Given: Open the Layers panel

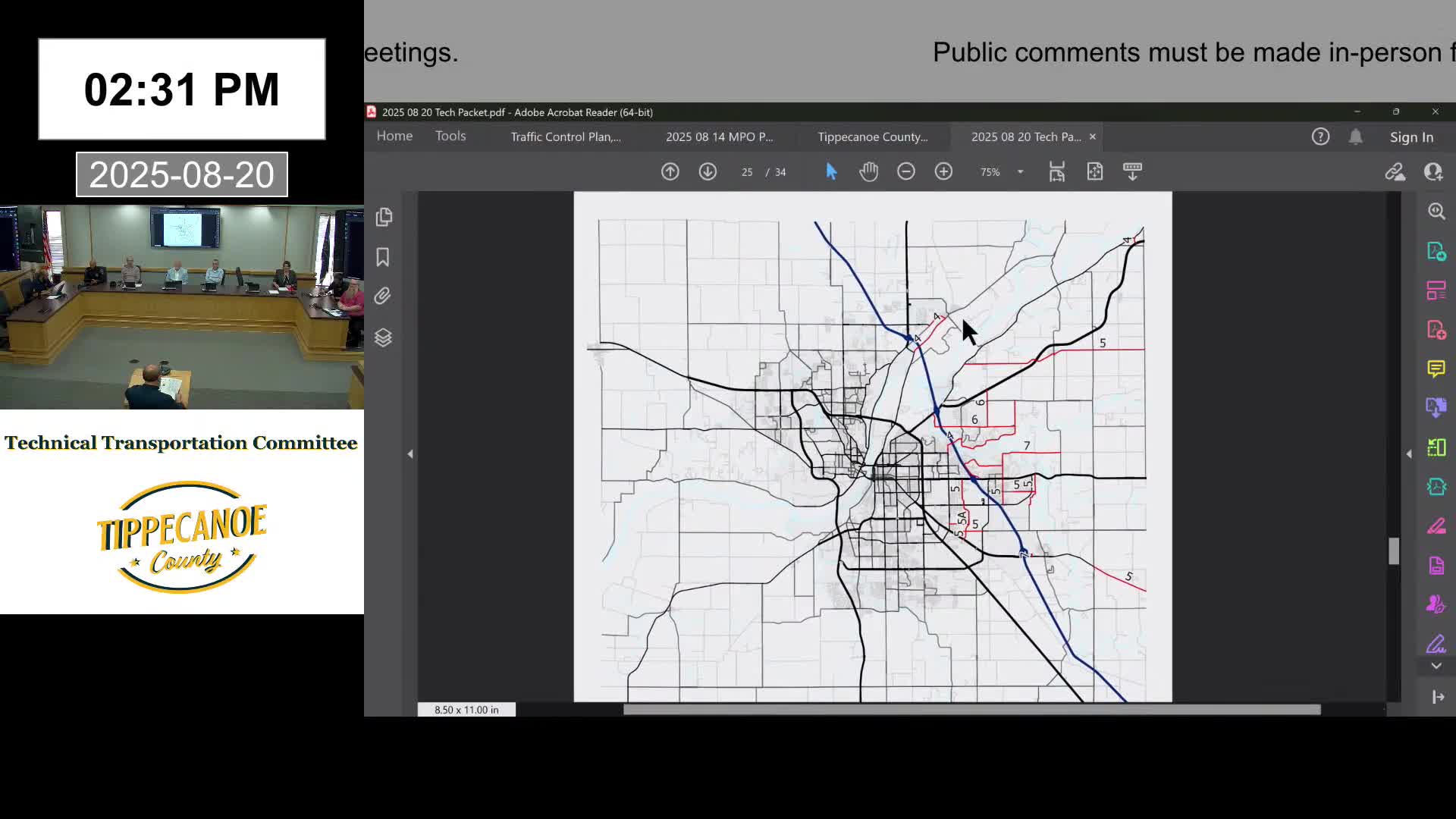Looking at the screenshot, I should click(x=384, y=337).
